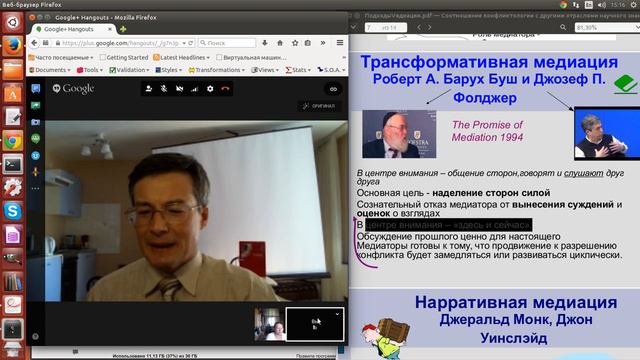Screen dimensions: 640x360
Task: Launch Google Chrome from the dock
Action: pyautogui.click(x=13, y=141)
